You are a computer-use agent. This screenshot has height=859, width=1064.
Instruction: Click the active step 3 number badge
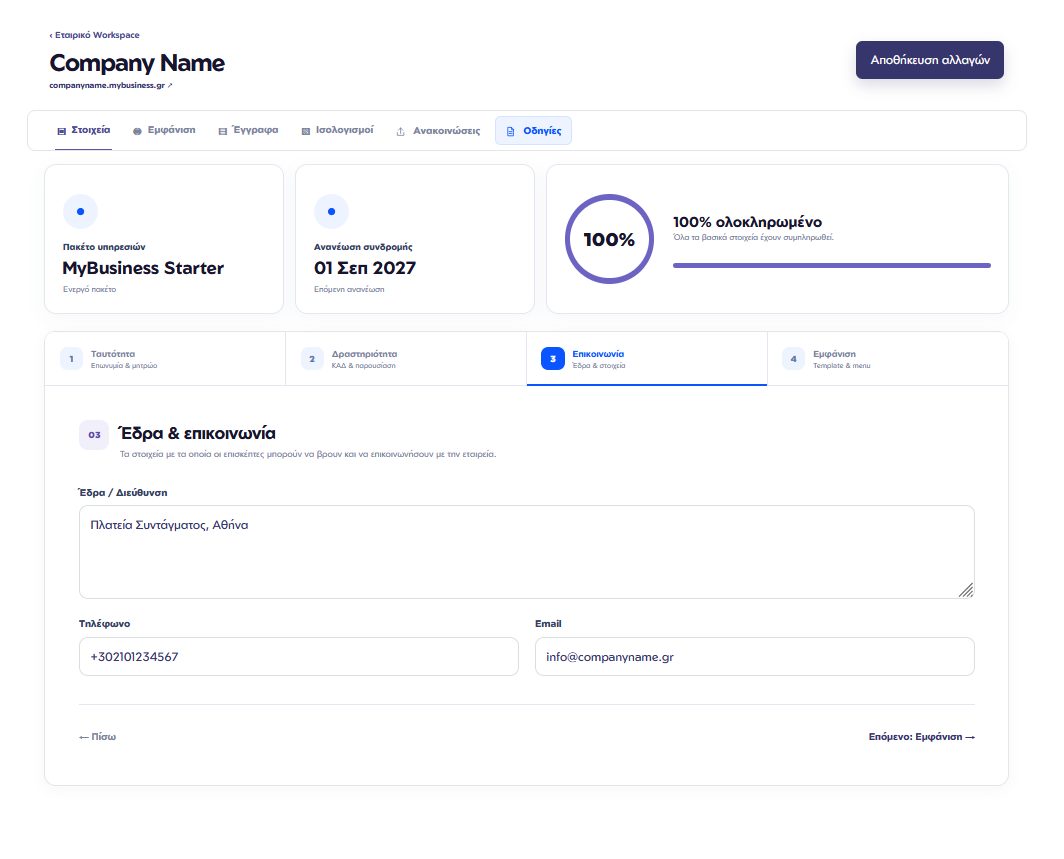pyautogui.click(x=553, y=359)
